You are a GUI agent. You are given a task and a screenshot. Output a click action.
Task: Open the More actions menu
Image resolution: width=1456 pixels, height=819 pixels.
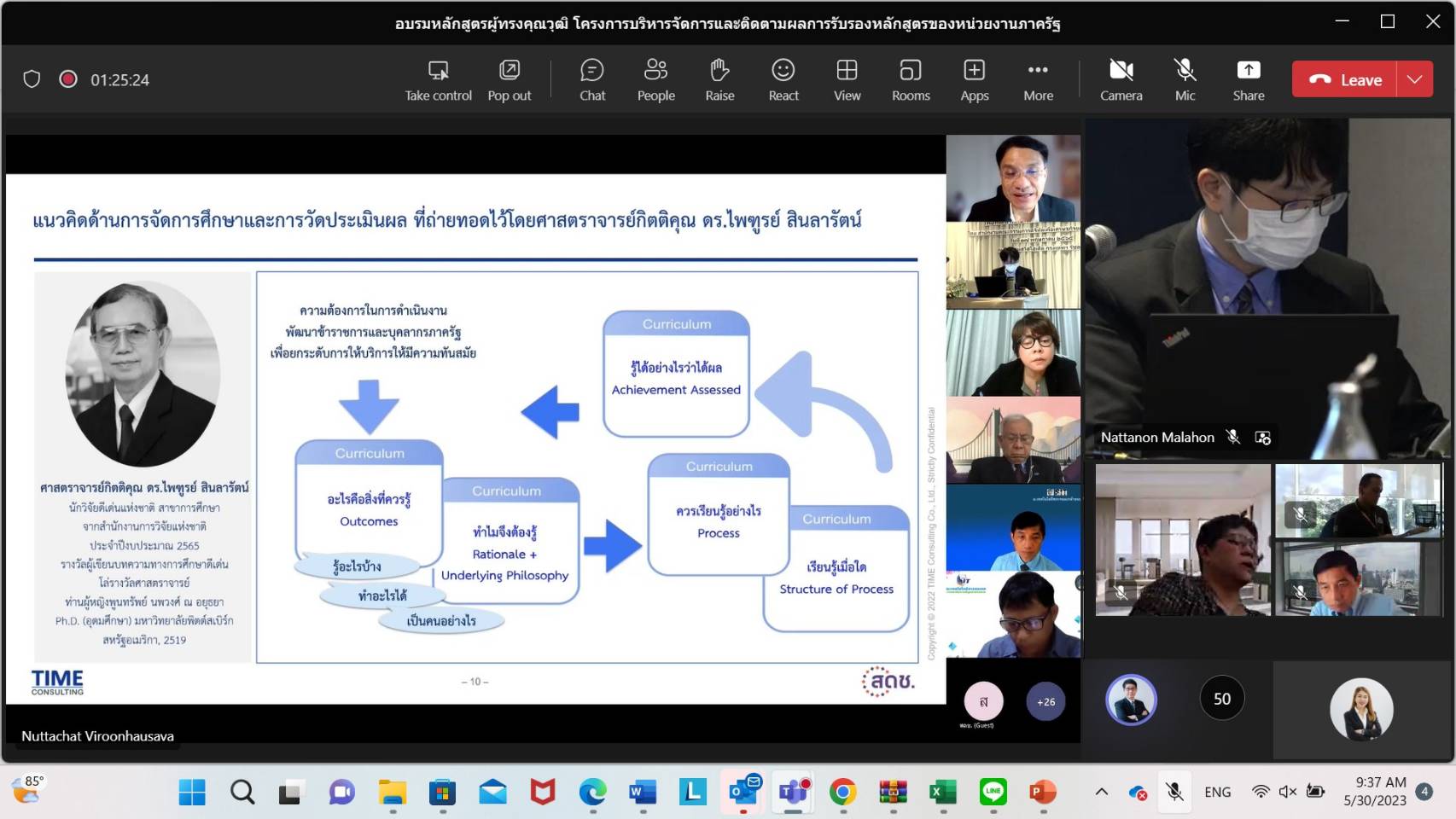pyautogui.click(x=1038, y=80)
